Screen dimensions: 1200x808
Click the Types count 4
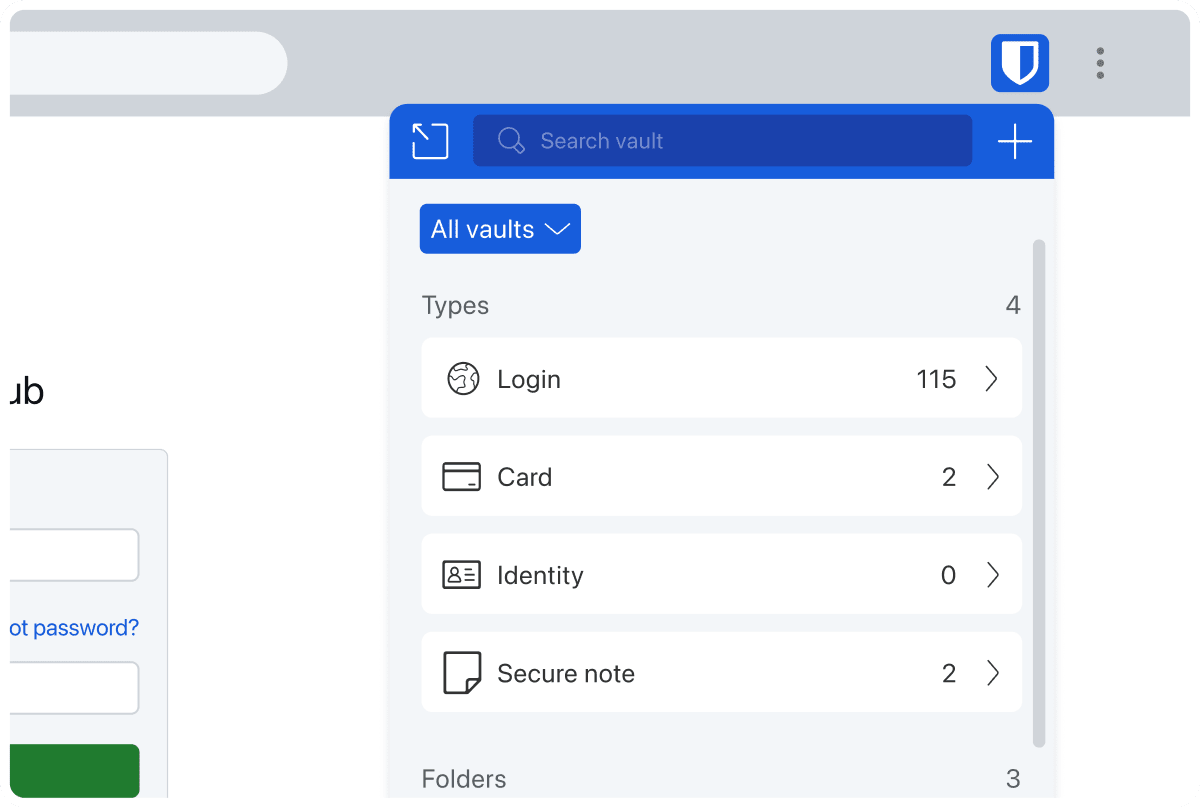(1013, 305)
